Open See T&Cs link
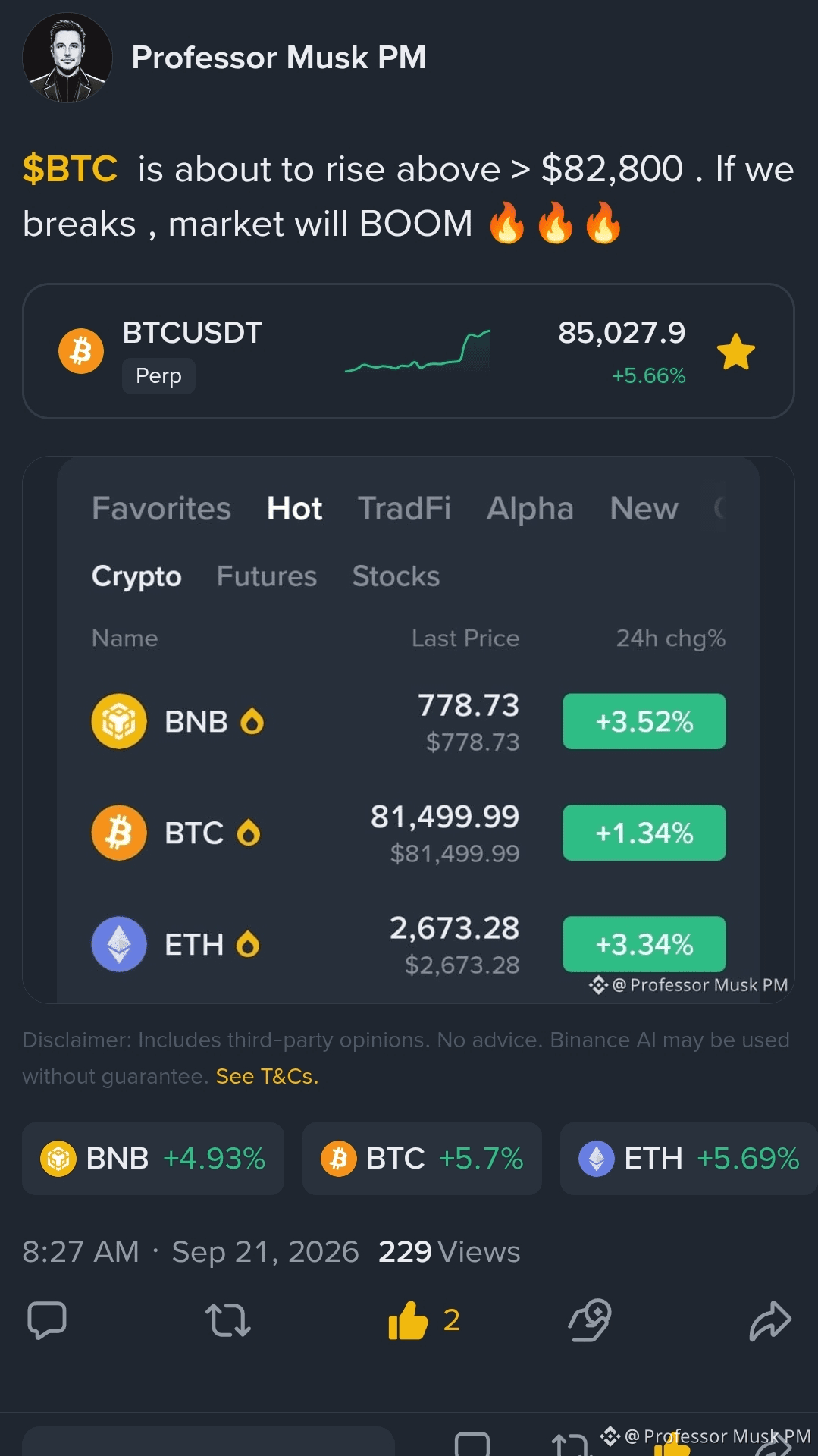 coord(267,1076)
